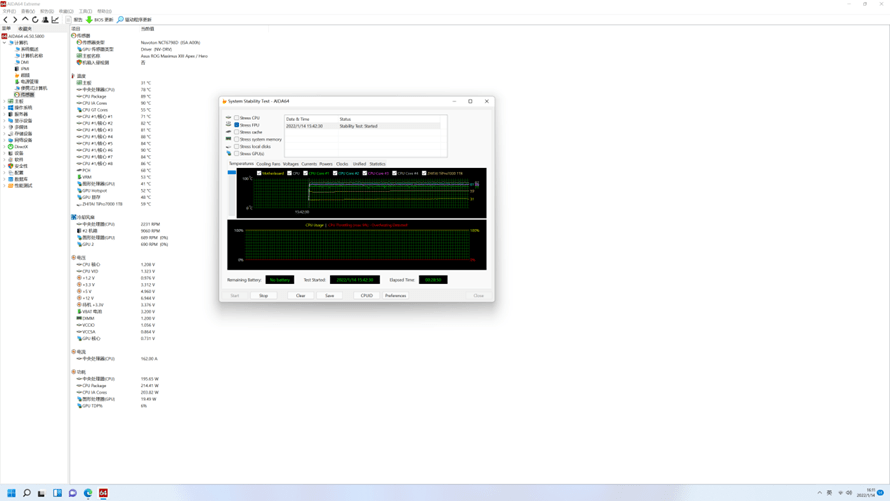Toggle CPU Core #1 graph checkbox
Image resolution: width=890 pixels, height=501 pixels.
pyautogui.click(x=305, y=173)
